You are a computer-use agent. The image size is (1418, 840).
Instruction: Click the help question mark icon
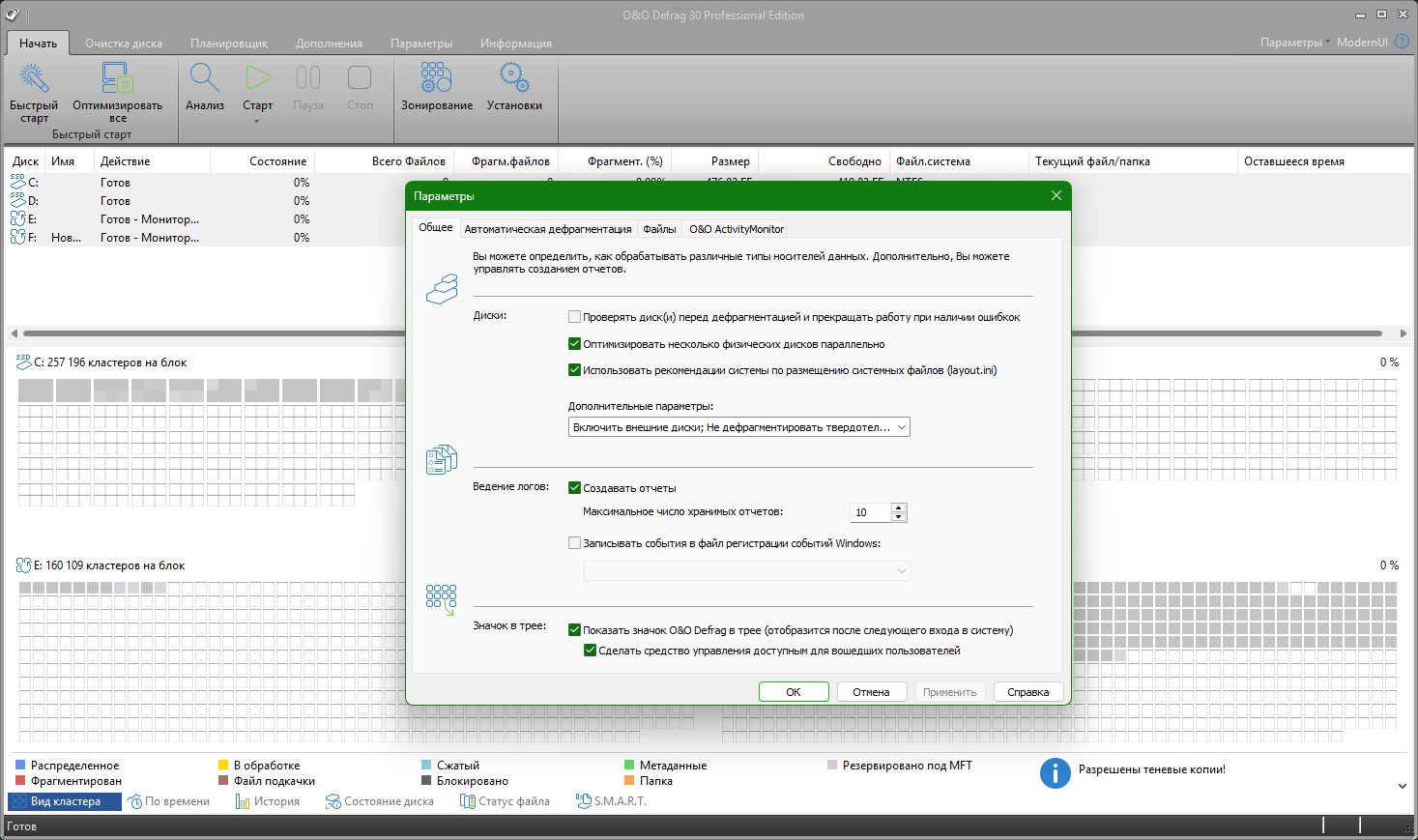pyautogui.click(x=1402, y=42)
